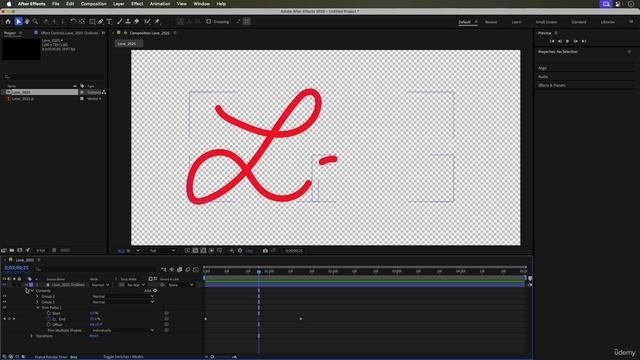Select the Zoom magnifier tool
Screen dimensions: 640x360
pyautogui.click(x=36, y=22)
